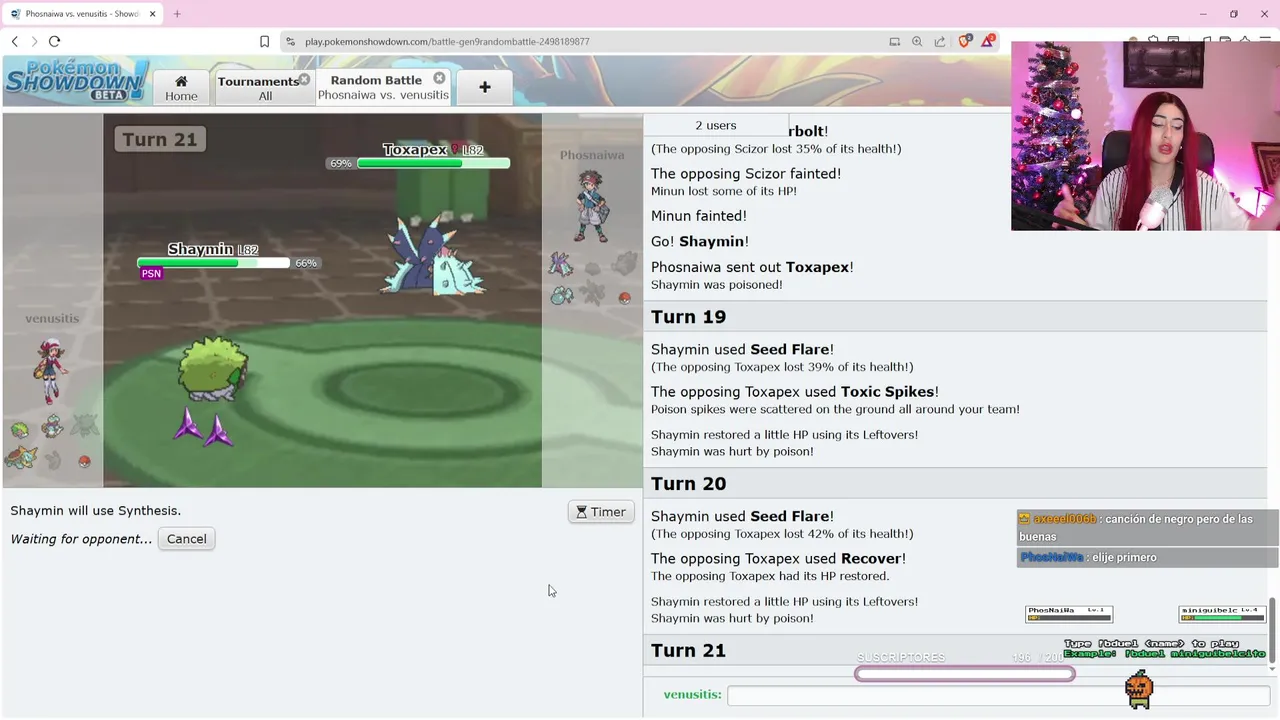The height and width of the screenshot is (720, 1280).
Task: Click the opposing Toxapex sprite
Action: tap(434, 256)
